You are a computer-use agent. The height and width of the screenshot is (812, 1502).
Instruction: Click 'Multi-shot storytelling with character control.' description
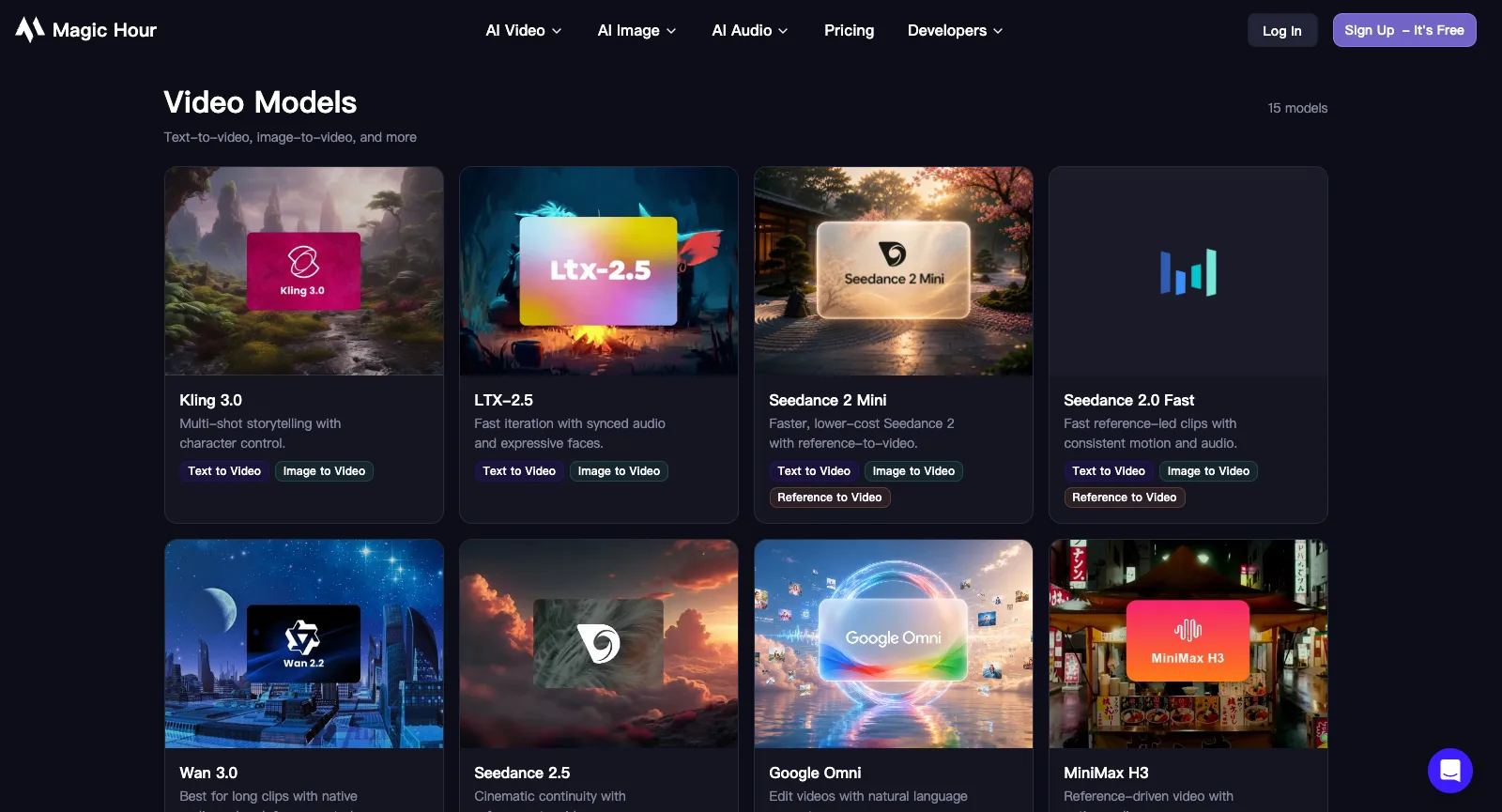pos(260,434)
